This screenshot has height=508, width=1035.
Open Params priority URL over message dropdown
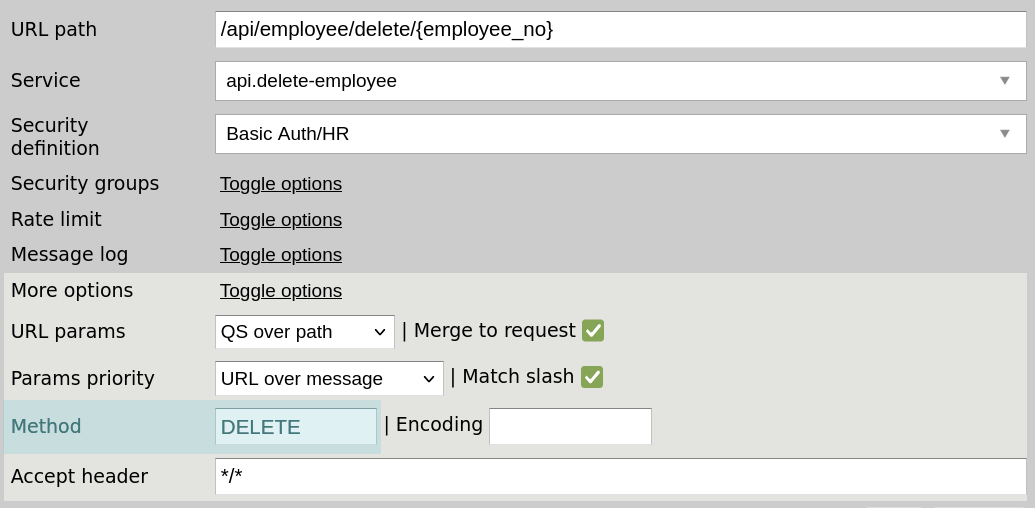[x=329, y=379]
